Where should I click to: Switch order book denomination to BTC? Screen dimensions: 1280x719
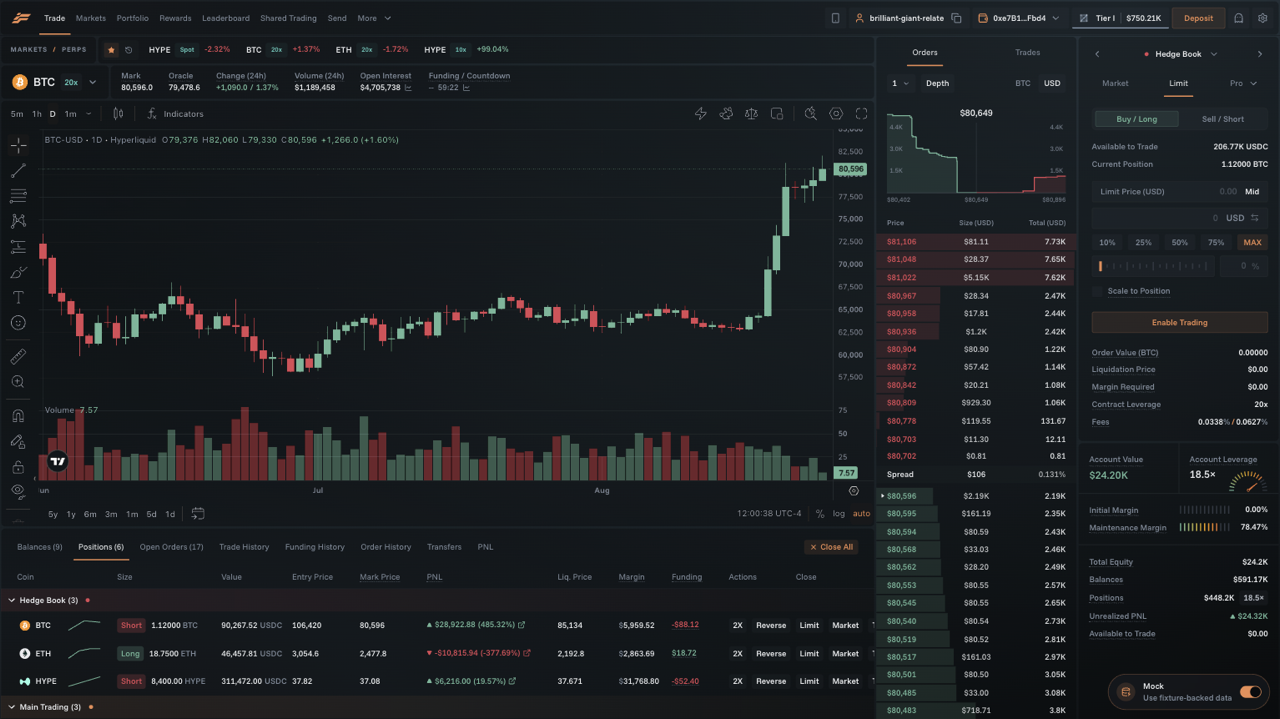pyautogui.click(x=1022, y=83)
